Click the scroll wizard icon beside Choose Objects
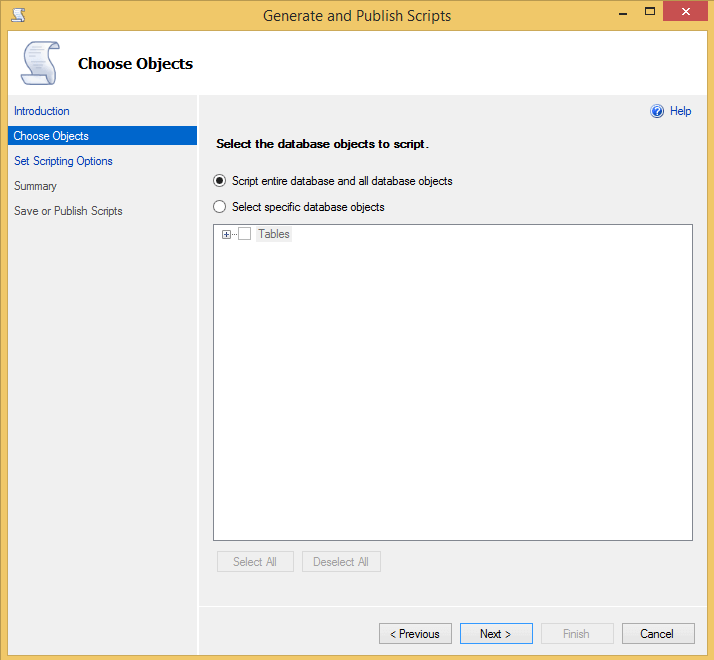The image size is (714, 660). tap(40, 64)
